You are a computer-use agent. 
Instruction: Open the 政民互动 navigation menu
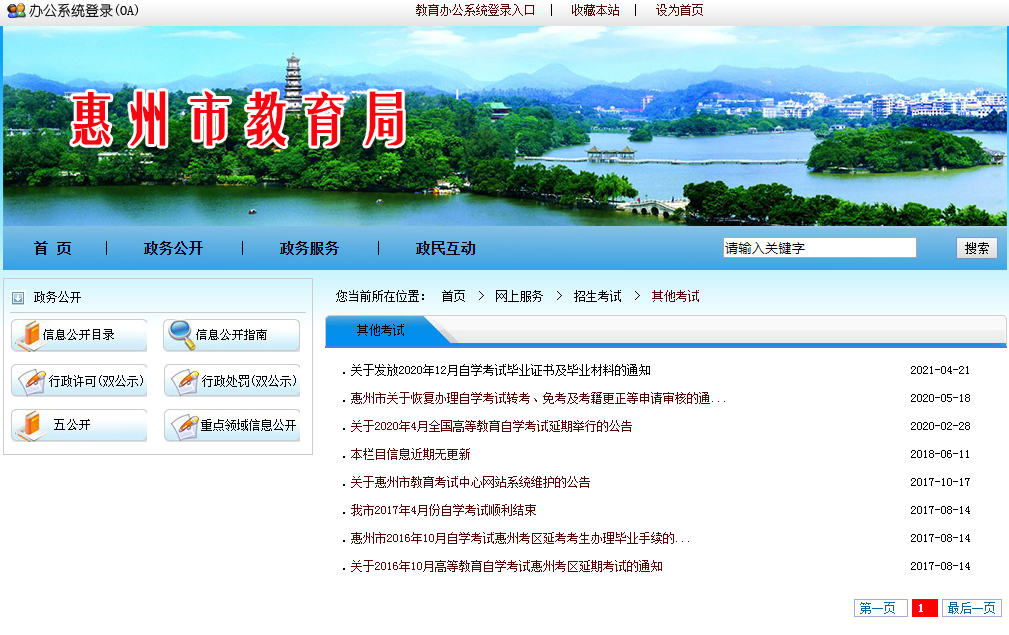coord(445,248)
